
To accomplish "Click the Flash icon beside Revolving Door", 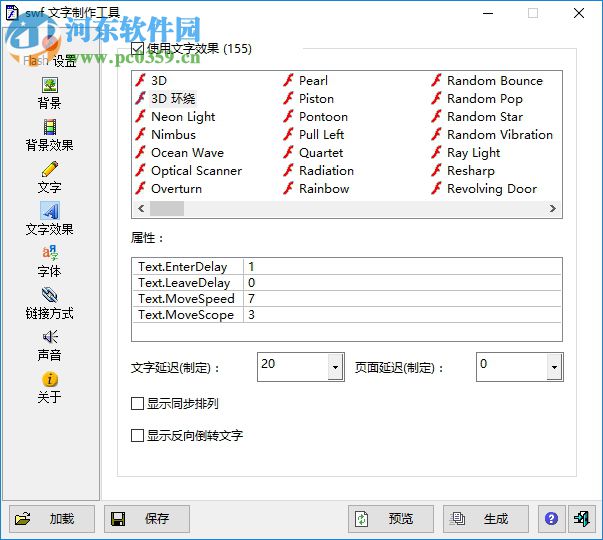I will (x=436, y=188).
